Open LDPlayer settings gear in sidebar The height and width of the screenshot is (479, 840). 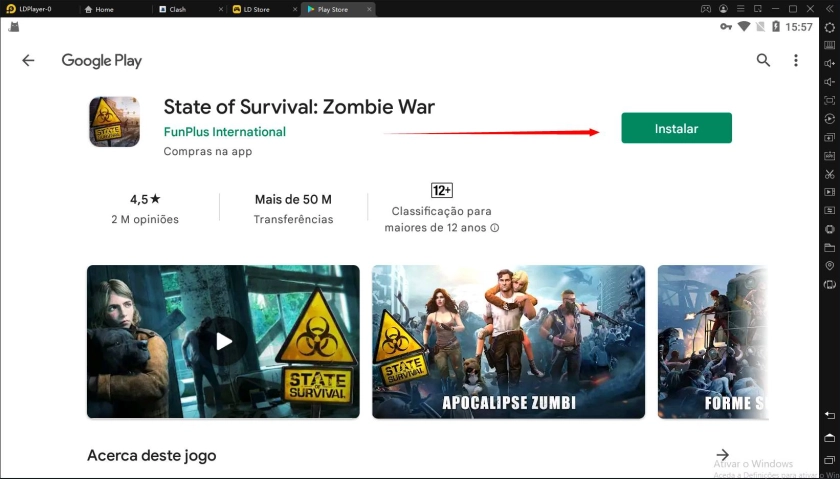click(829, 27)
